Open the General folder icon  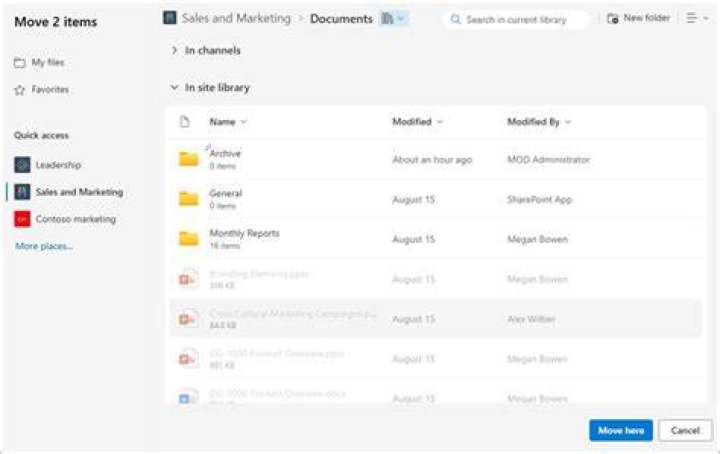click(188, 199)
